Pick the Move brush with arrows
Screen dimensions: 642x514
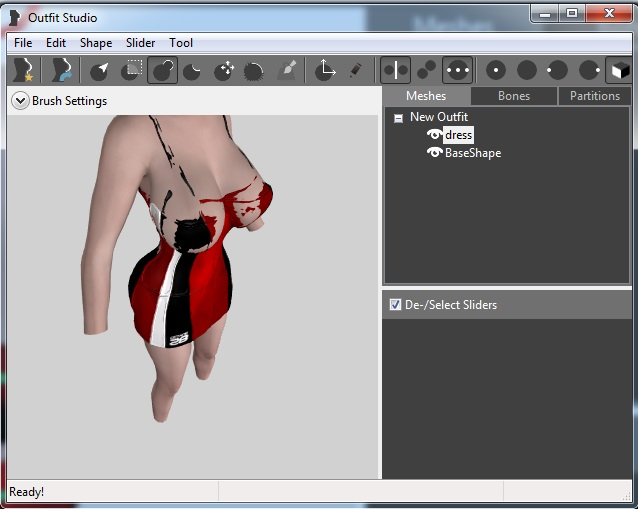click(224, 70)
